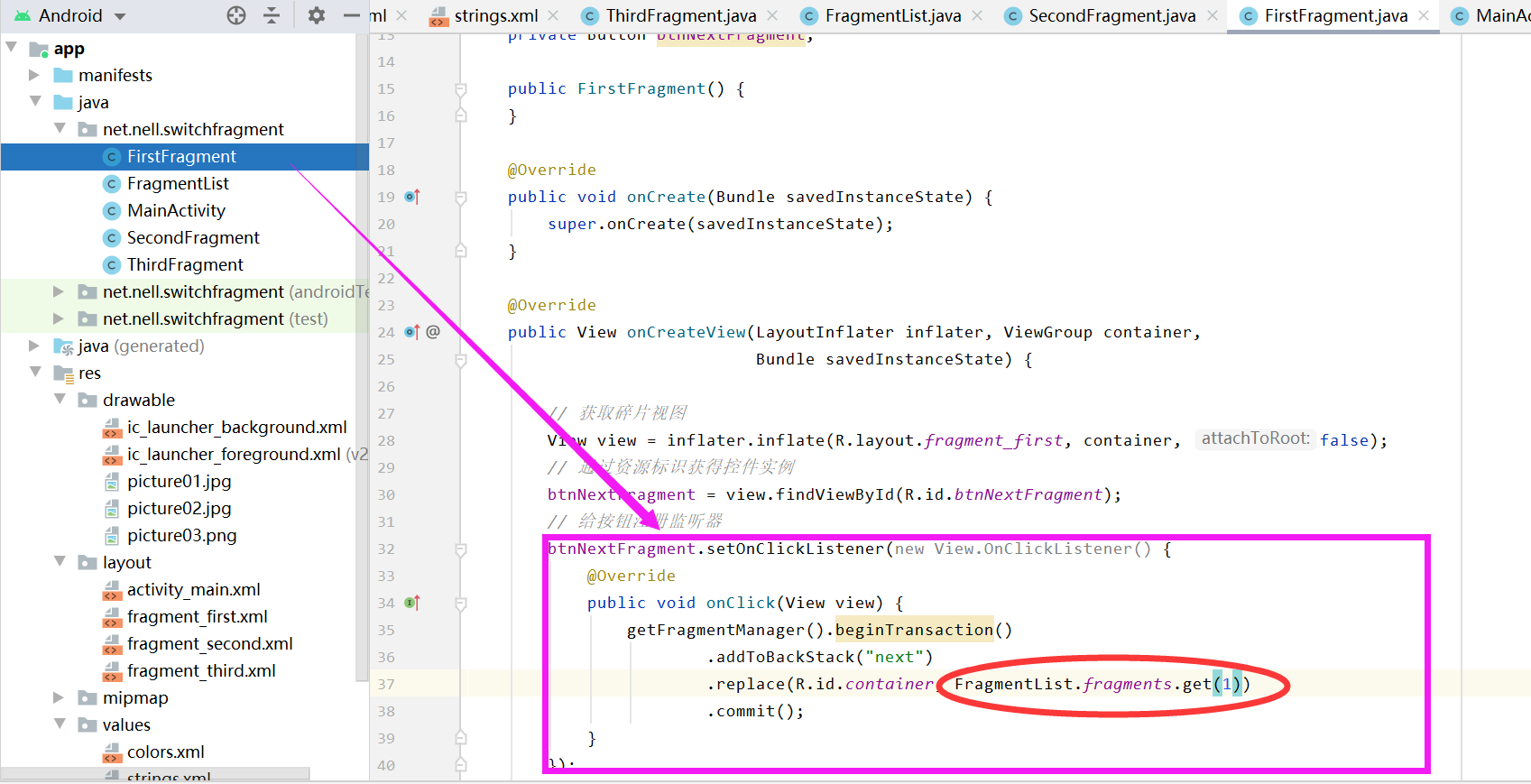Close the strings.xml editor tab
This screenshot has width=1531, height=784.
(553, 15)
